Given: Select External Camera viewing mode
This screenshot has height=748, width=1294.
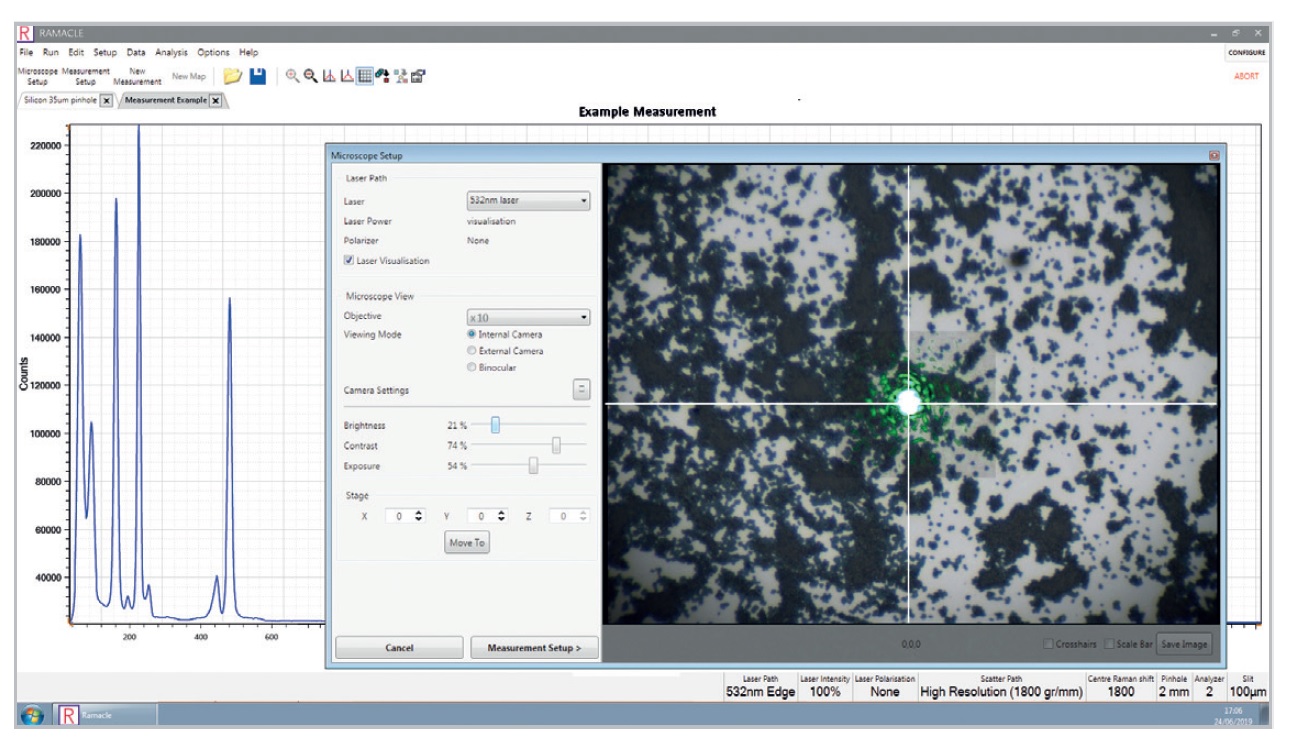Looking at the screenshot, I should (x=472, y=351).
